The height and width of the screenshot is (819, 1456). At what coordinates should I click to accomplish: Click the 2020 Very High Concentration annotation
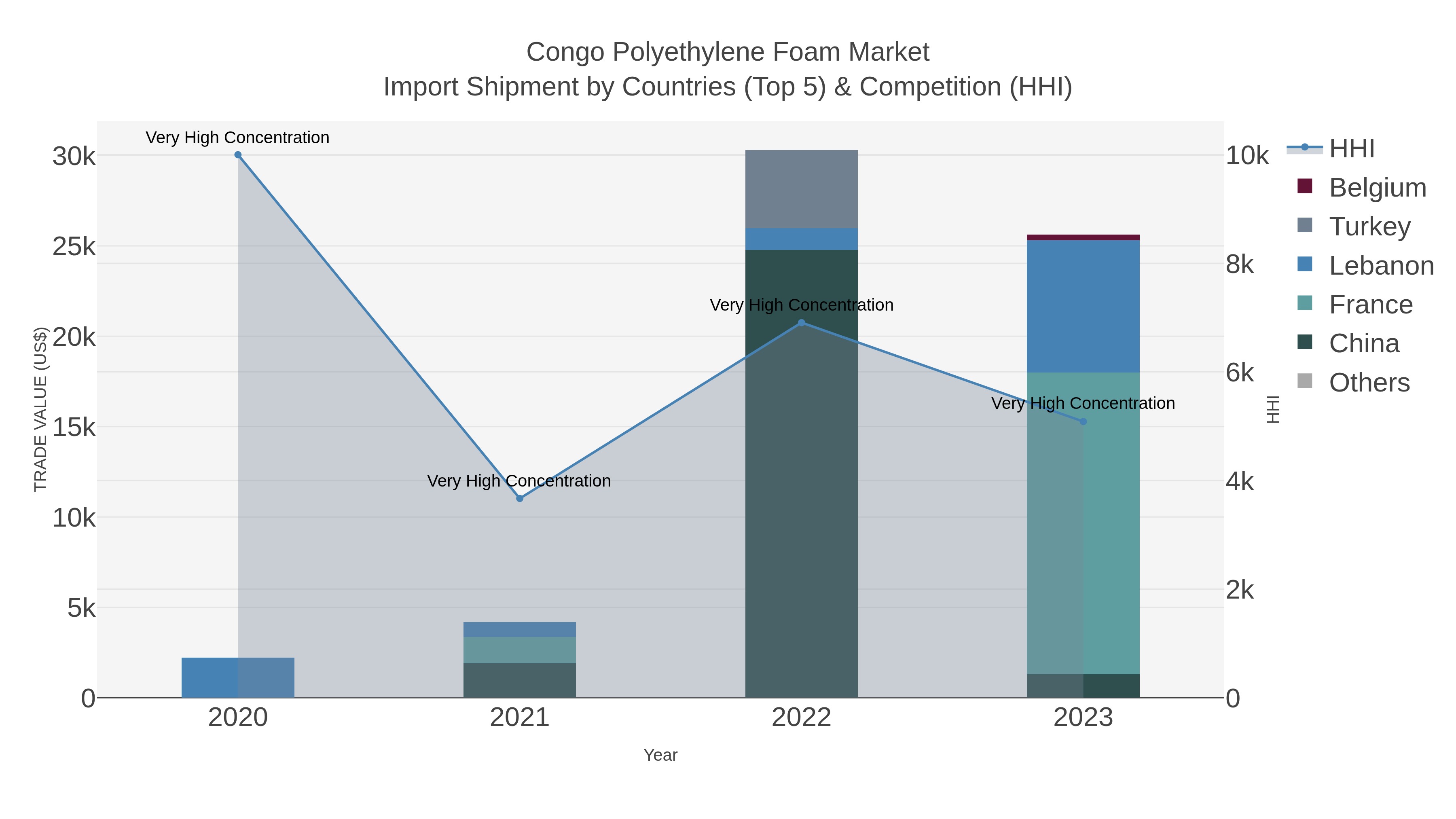click(237, 138)
